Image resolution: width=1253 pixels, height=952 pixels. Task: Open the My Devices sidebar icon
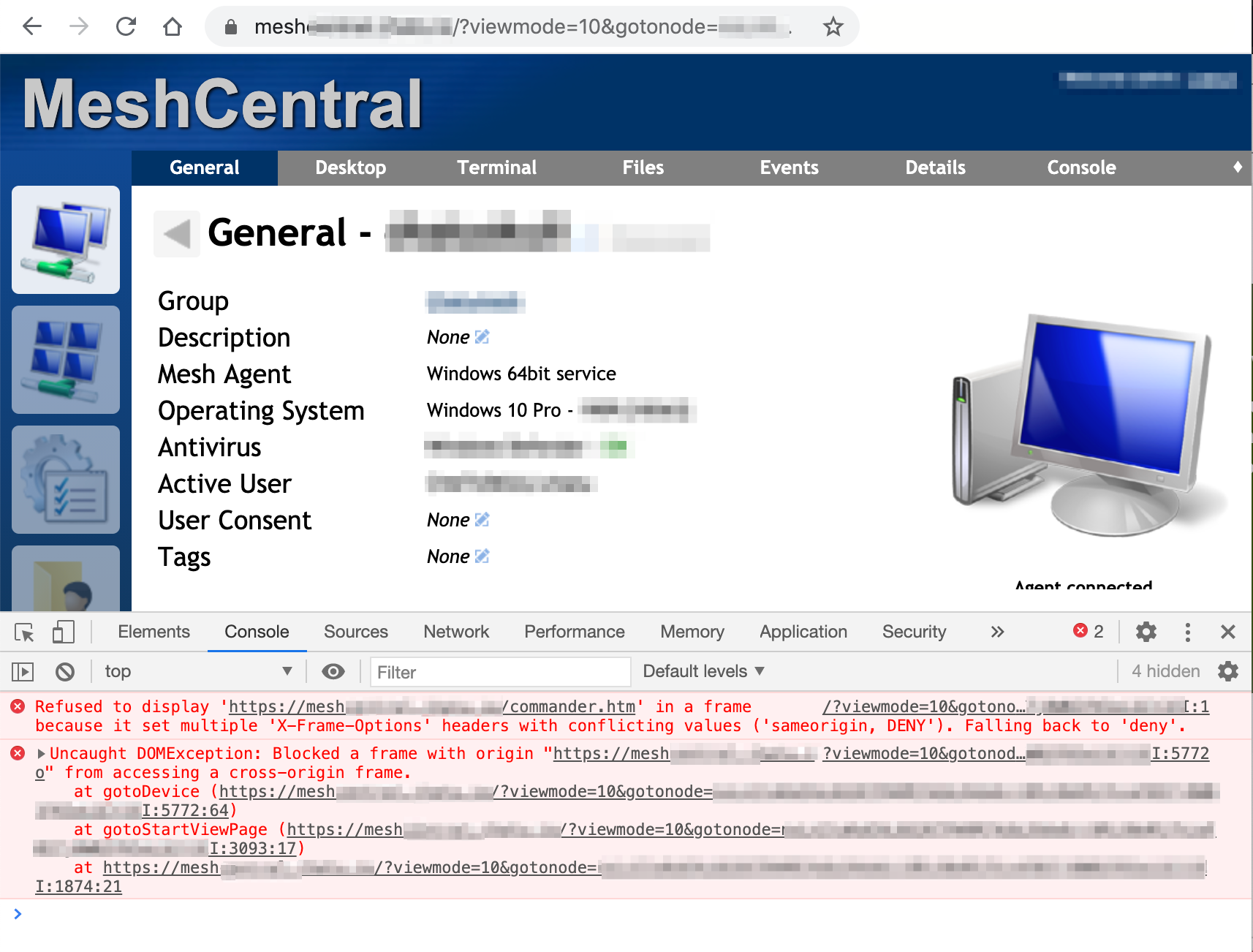click(x=65, y=239)
